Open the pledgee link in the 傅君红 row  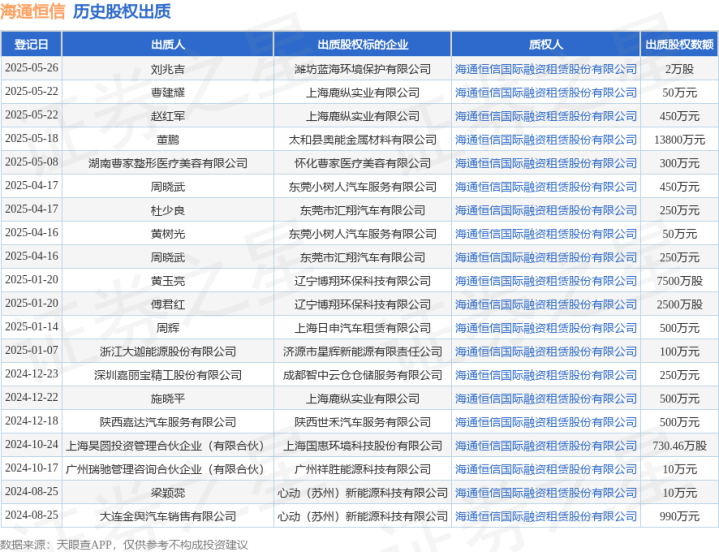[546, 304]
